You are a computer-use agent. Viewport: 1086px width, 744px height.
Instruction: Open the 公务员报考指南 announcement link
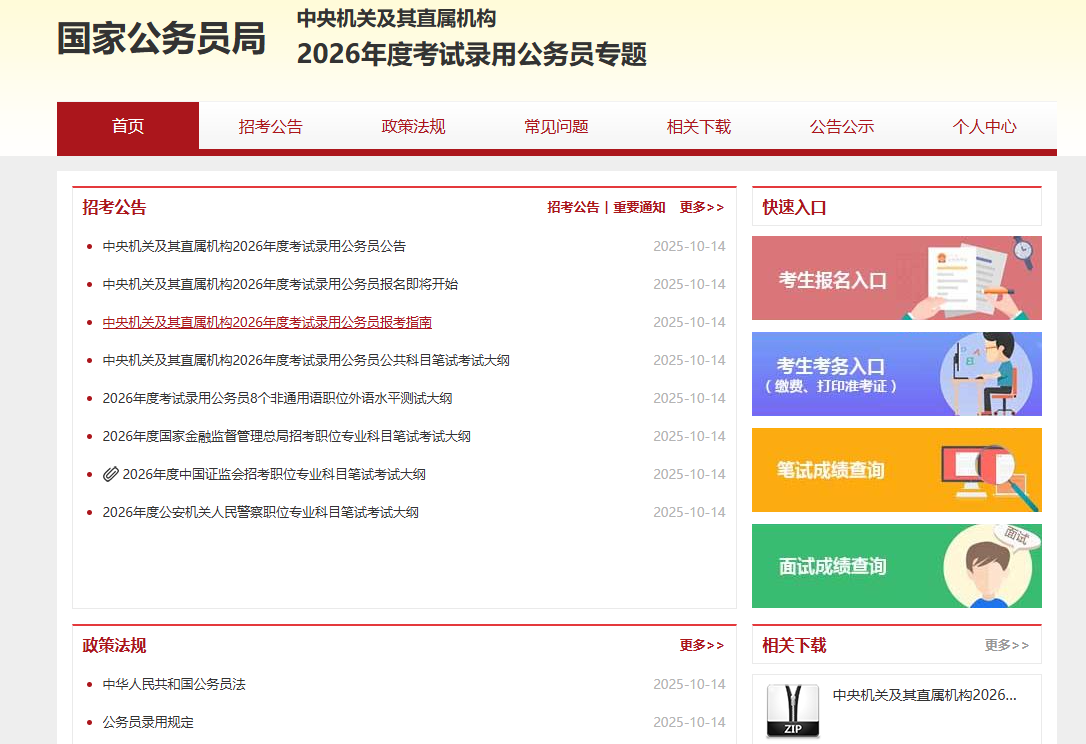point(267,322)
